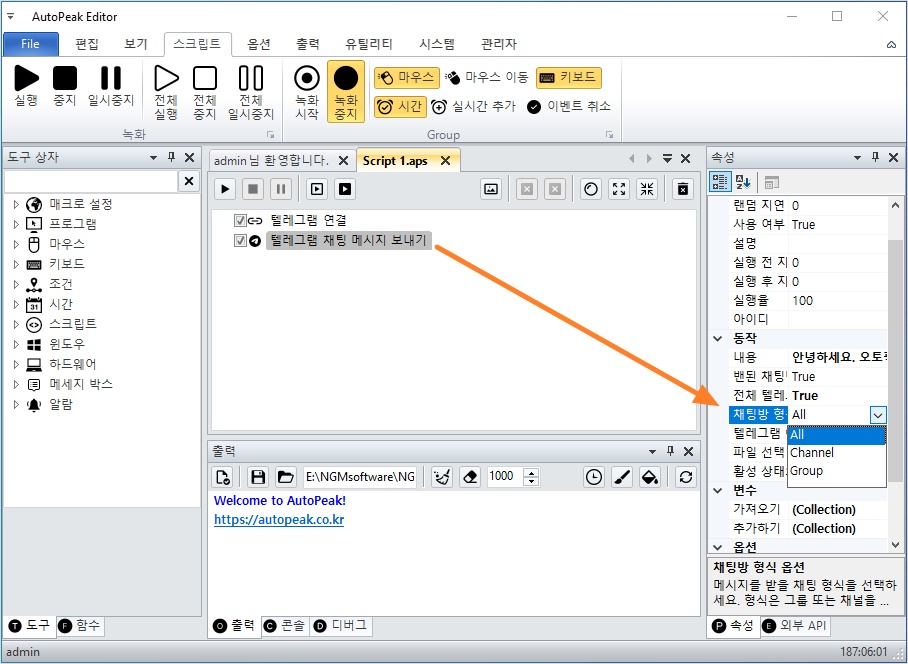Select 하드웨어 in the toolbox tree
The image size is (908, 664).
point(73,364)
